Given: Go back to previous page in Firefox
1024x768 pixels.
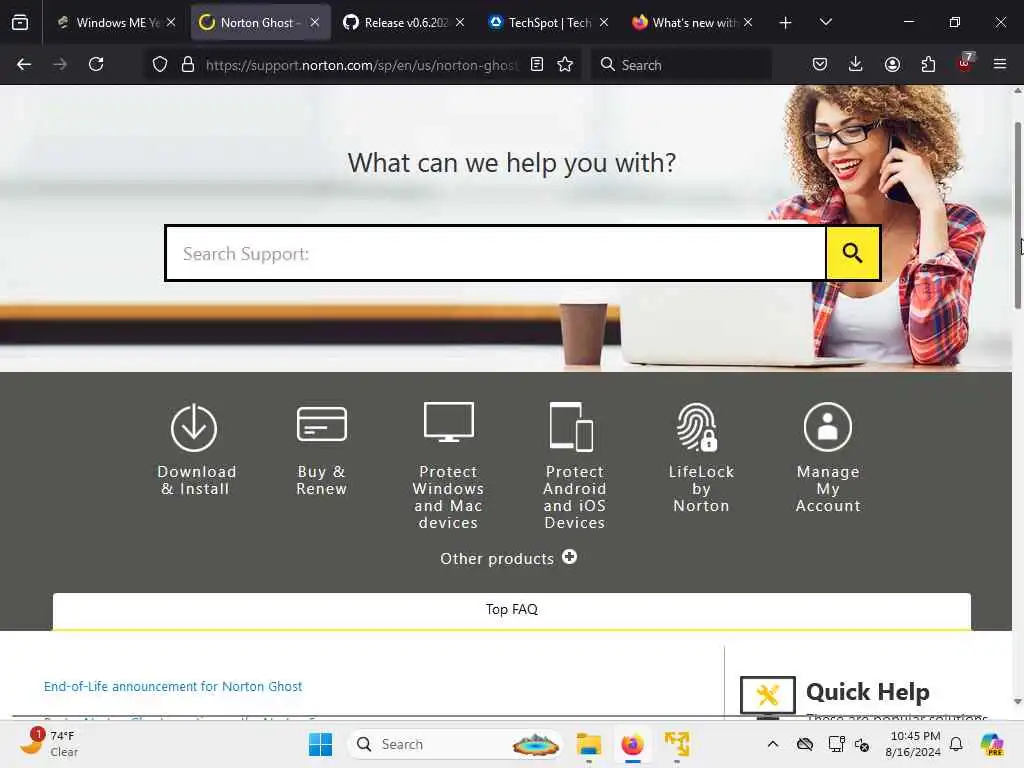Looking at the screenshot, I should click(24, 64).
